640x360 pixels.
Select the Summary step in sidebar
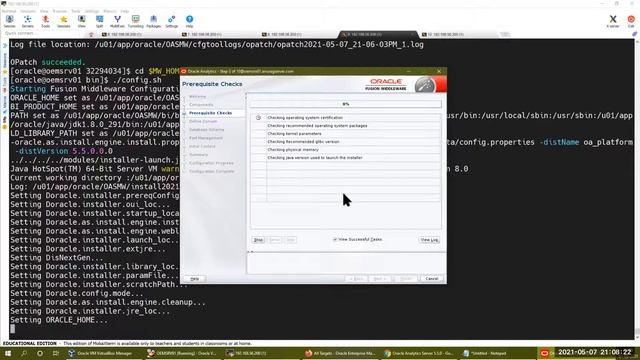tap(199, 155)
